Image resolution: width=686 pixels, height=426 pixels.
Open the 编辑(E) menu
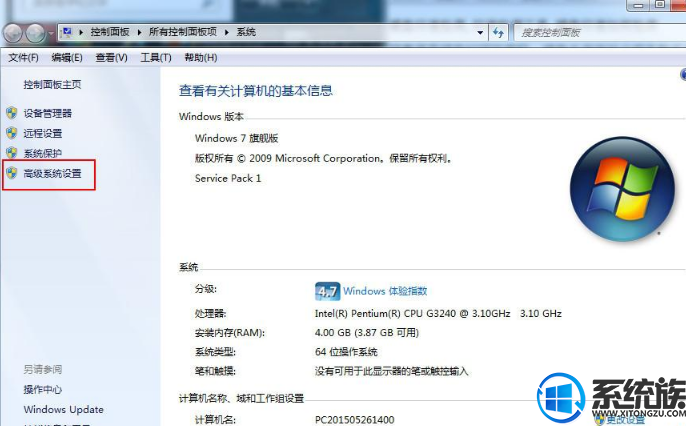[x=67, y=58]
